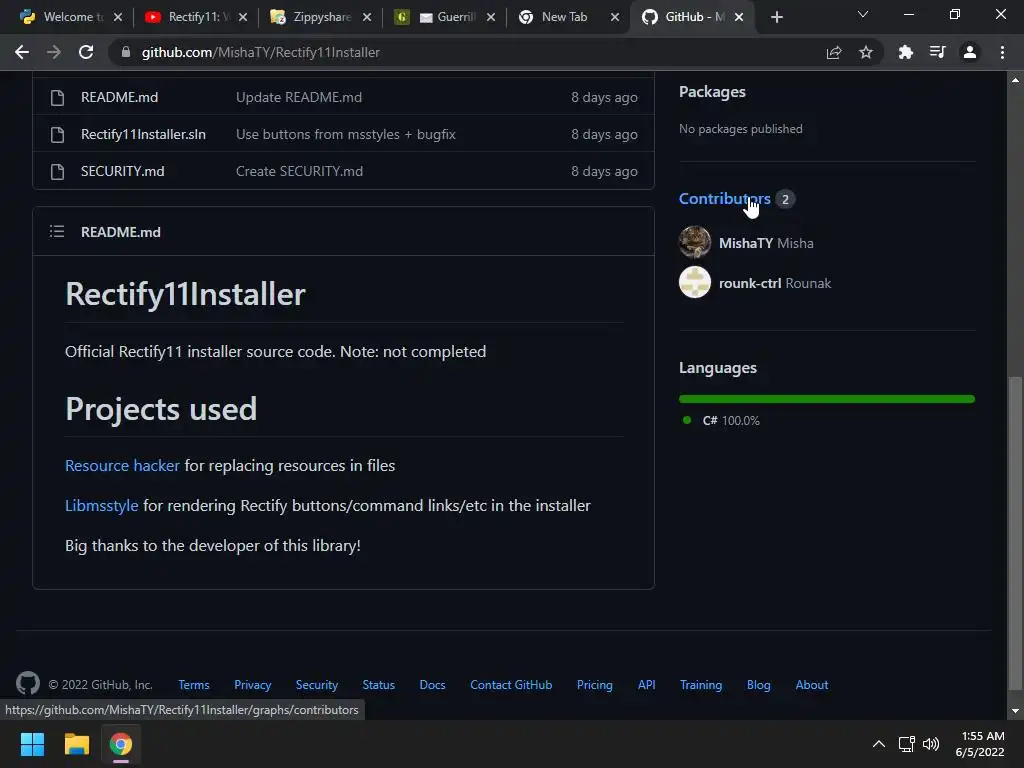Image resolution: width=1024 pixels, height=768 pixels.
Task: Close the Guerrilla Mail tab
Action: point(491,18)
